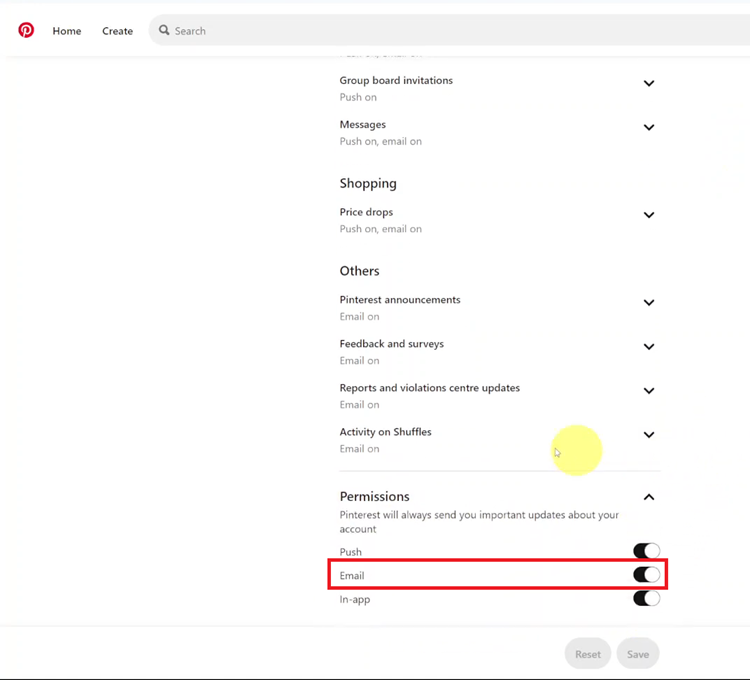Go to the Home tab
The height and width of the screenshot is (680, 750).
67,31
